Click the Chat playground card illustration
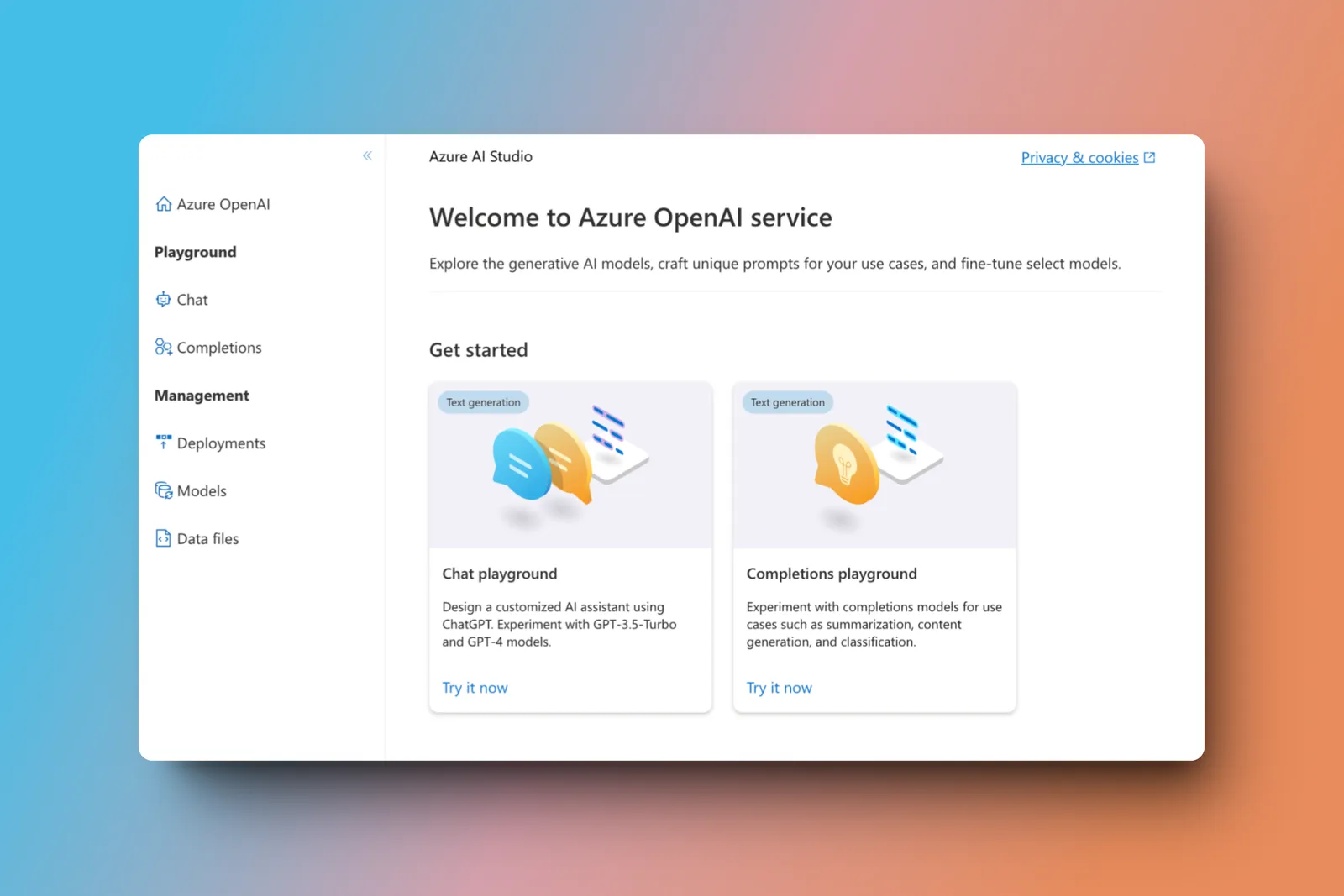Viewport: 1344px width, 896px height. [570, 465]
